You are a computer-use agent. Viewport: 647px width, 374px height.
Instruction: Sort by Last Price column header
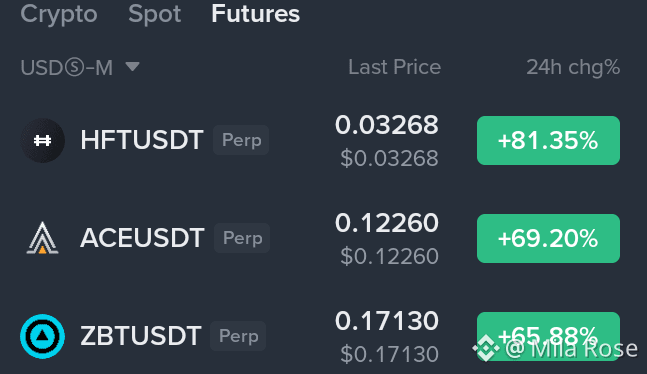pyautogui.click(x=394, y=67)
